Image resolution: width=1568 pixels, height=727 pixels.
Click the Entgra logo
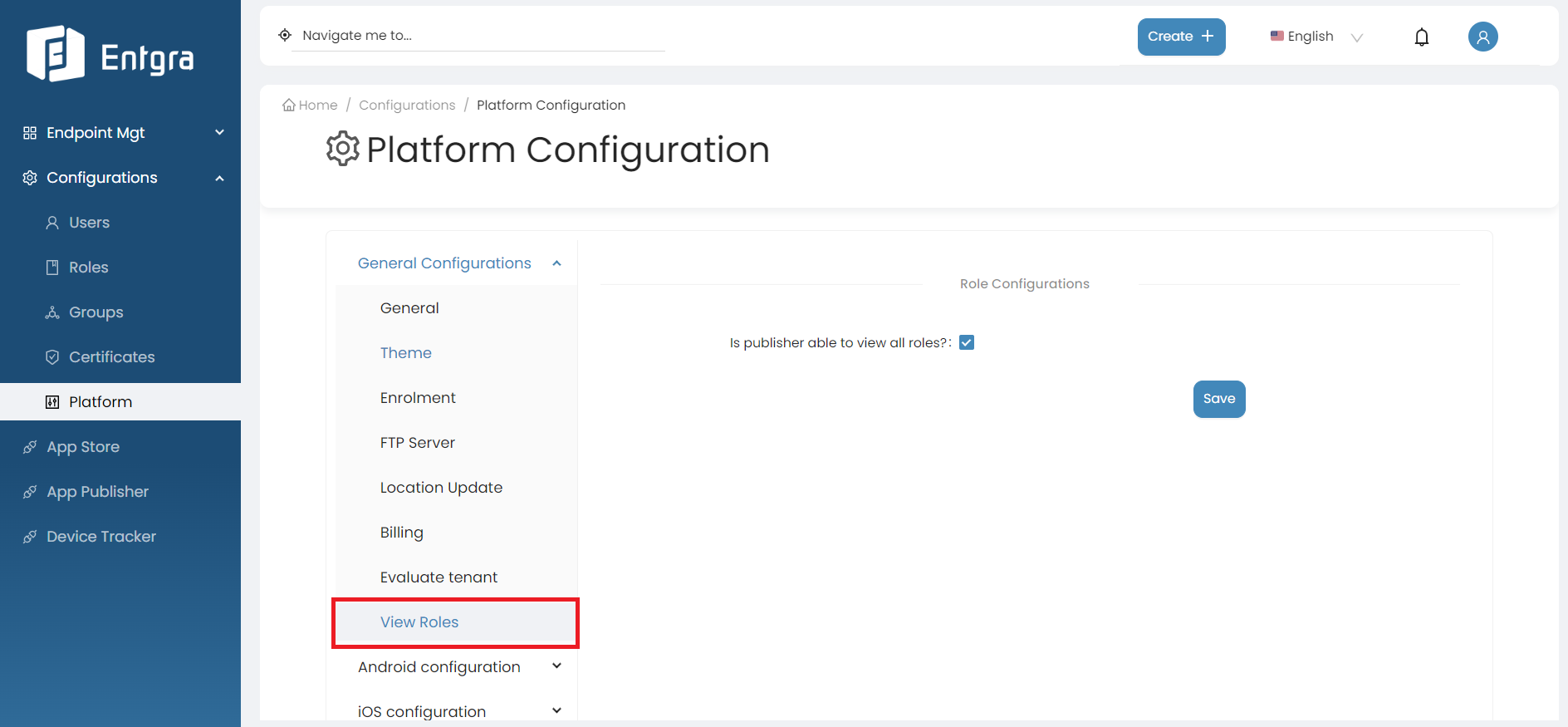pos(110,54)
